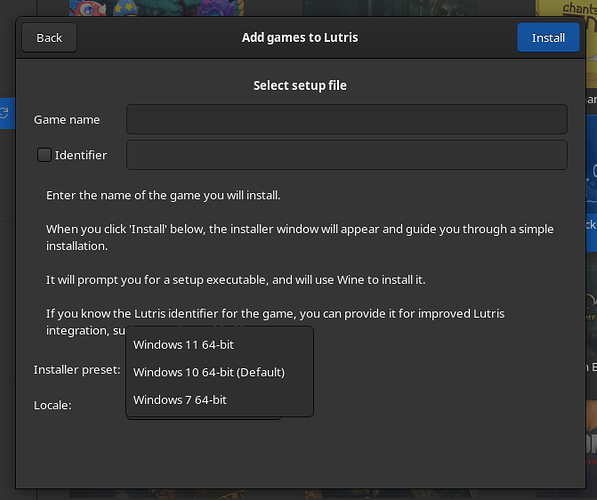Click the Identifier checkbox label text
This screenshot has height=500, width=597.
tap(81, 155)
